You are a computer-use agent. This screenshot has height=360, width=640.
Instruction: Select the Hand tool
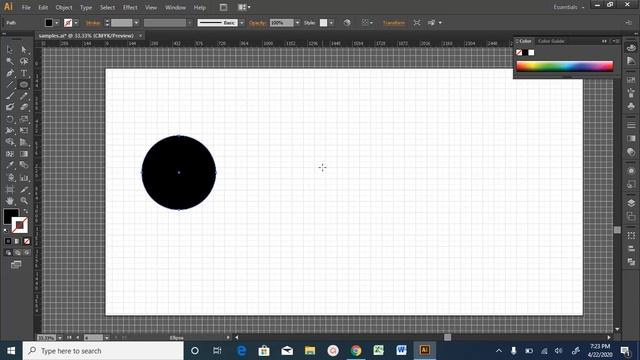pyautogui.click(x=10, y=201)
